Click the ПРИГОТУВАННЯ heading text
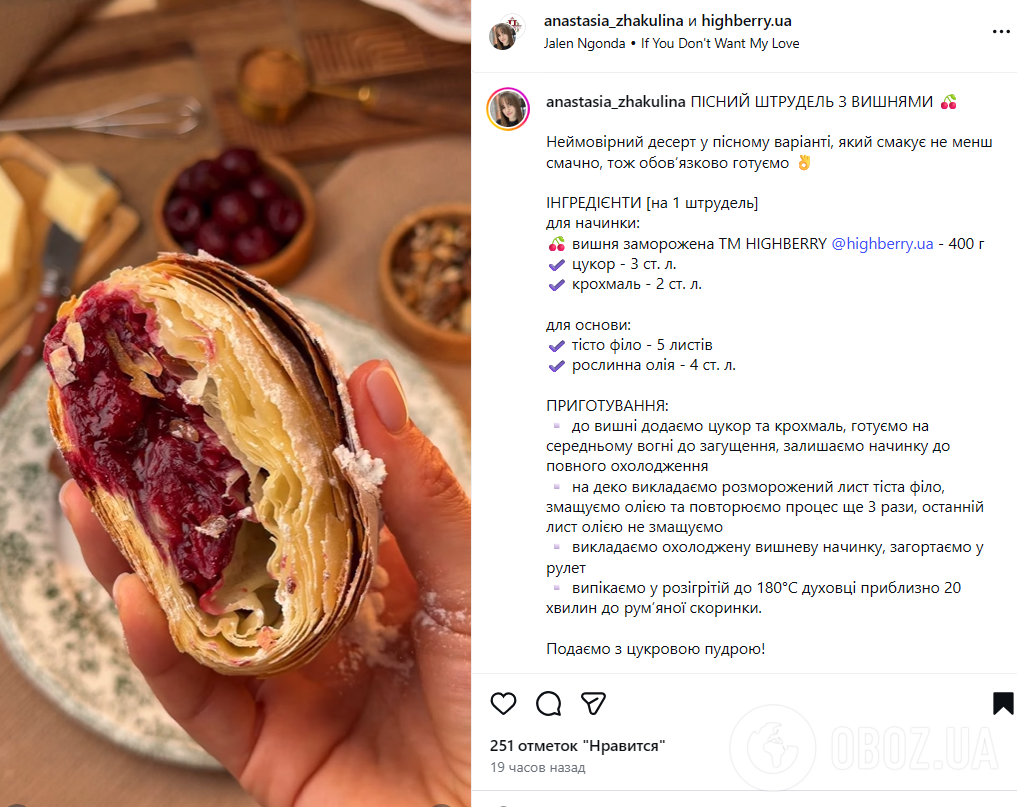 click(x=607, y=406)
